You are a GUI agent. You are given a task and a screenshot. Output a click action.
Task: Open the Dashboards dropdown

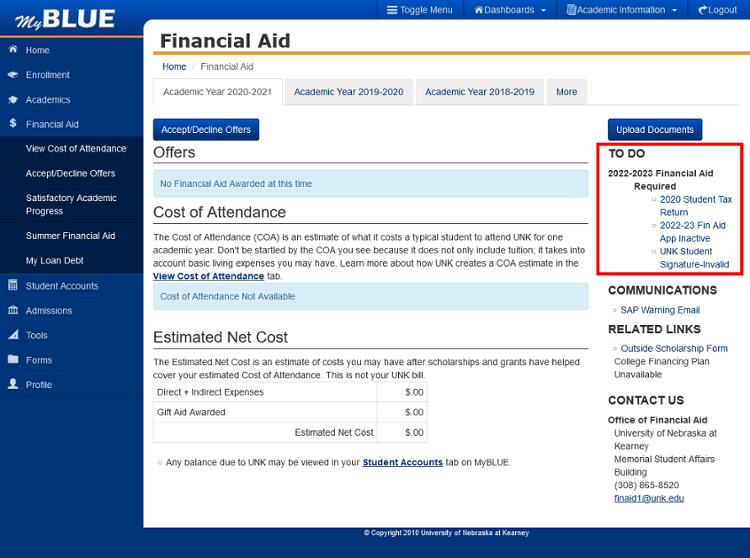(x=510, y=10)
